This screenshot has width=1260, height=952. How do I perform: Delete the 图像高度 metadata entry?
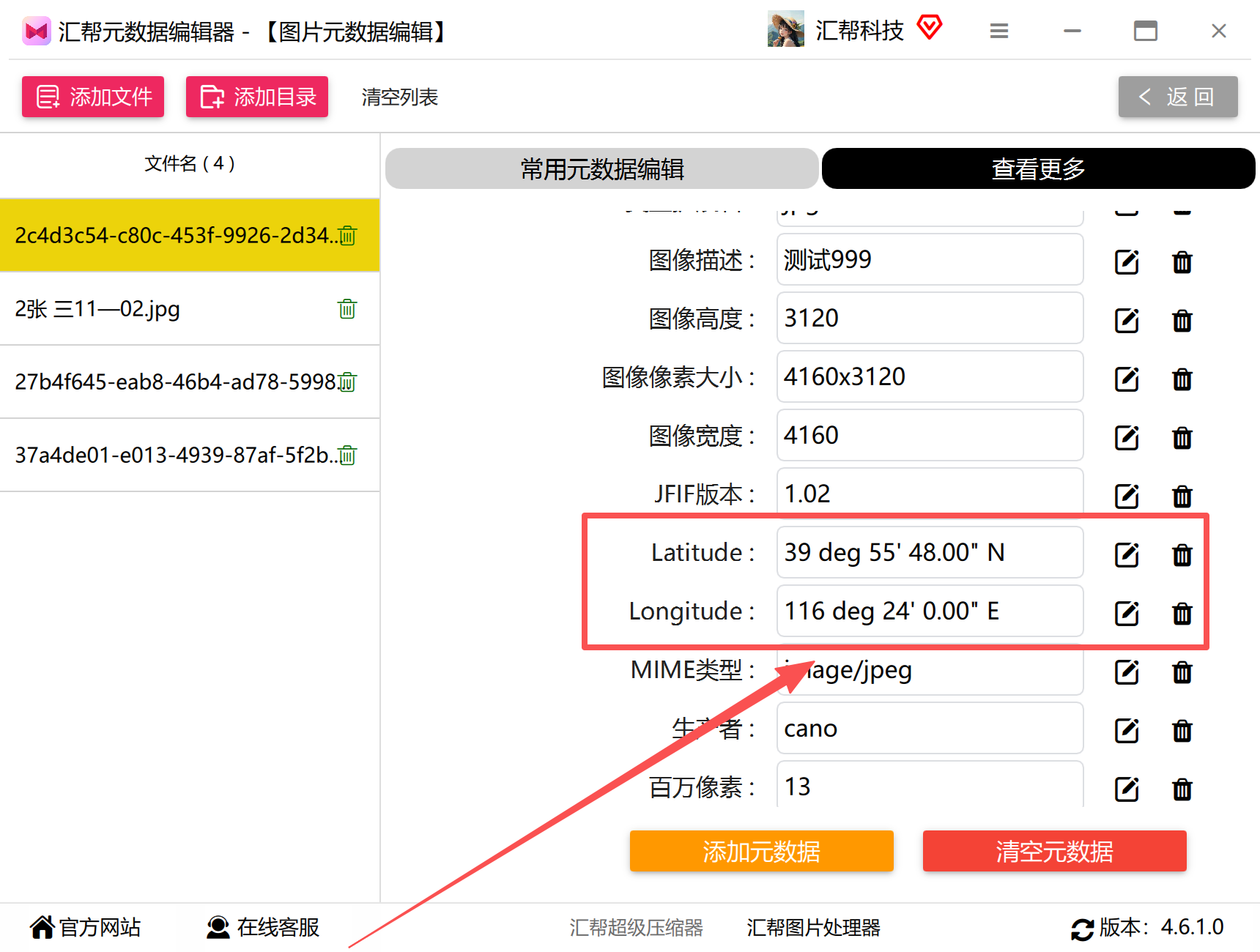[1182, 320]
